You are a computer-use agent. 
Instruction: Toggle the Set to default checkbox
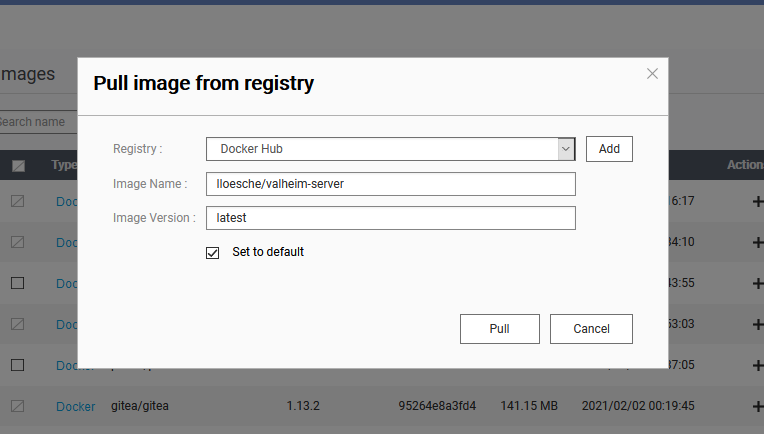212,252
